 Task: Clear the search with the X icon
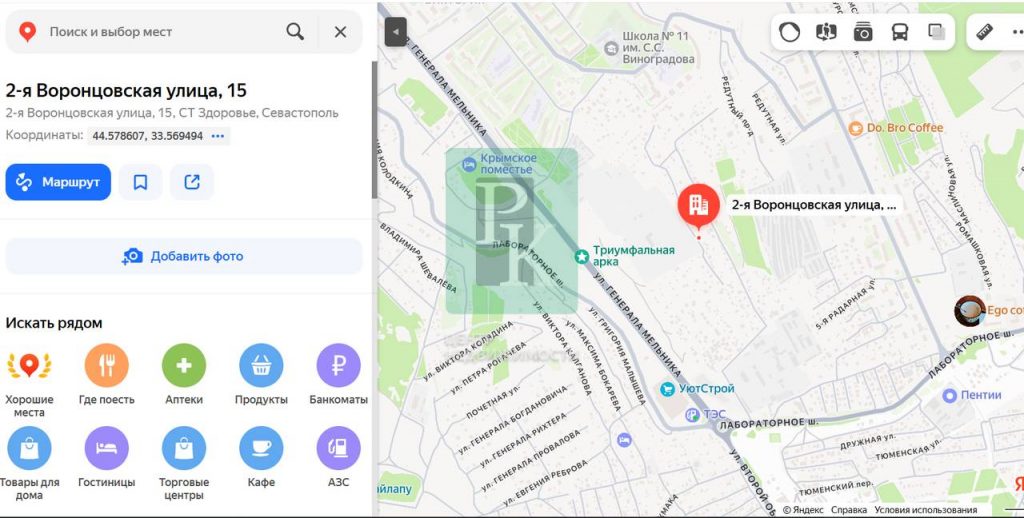point(340,31)
